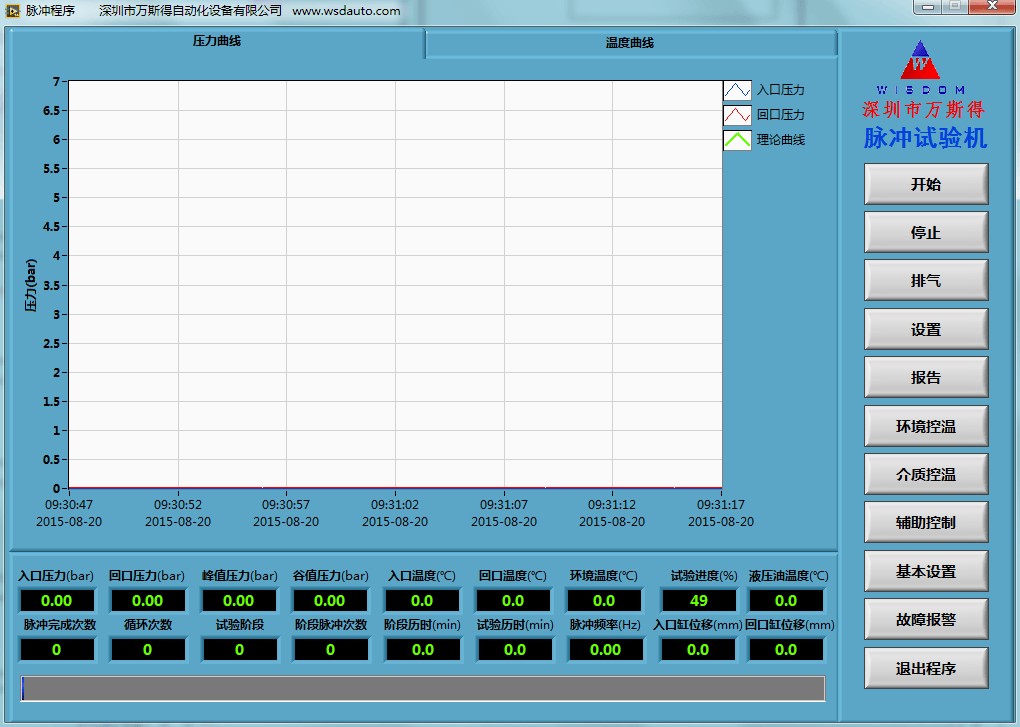Open 环境控温 controls
The width and height of the screenshot is (1020, 727).
click(x=926, y=426)
